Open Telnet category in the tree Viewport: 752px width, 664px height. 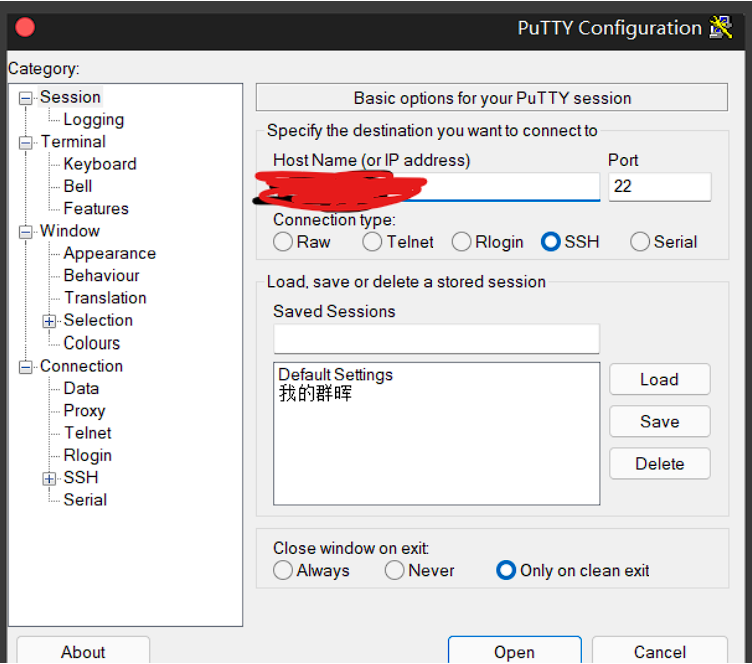[x=87, y=432]
